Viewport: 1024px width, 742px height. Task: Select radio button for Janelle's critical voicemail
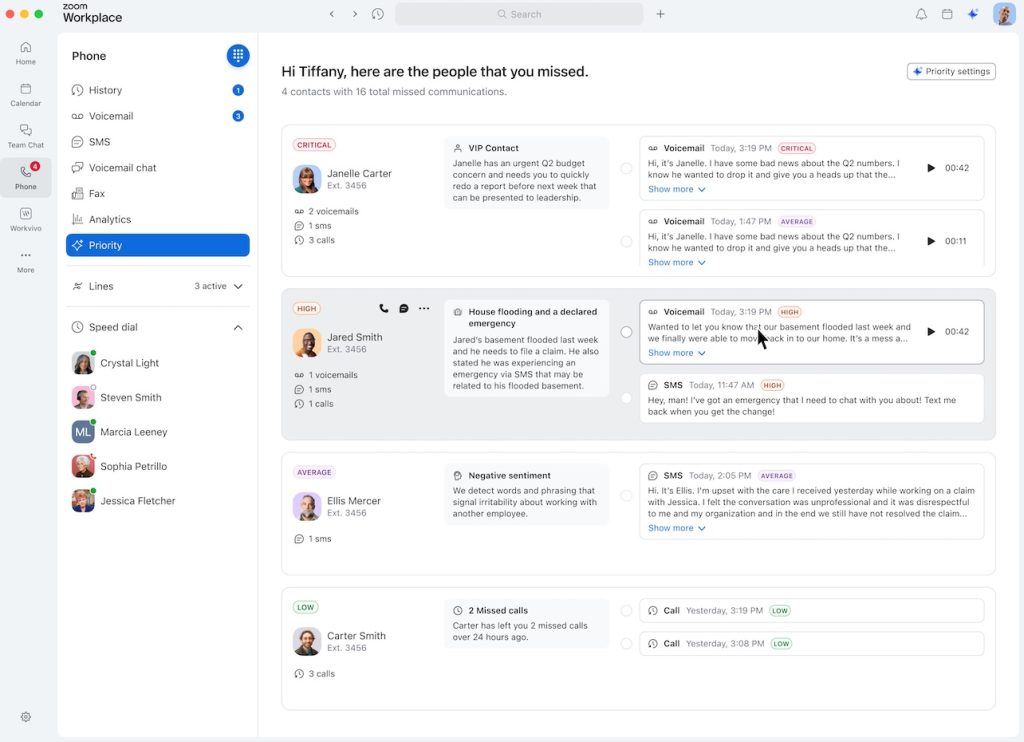(x=626, y=168)
